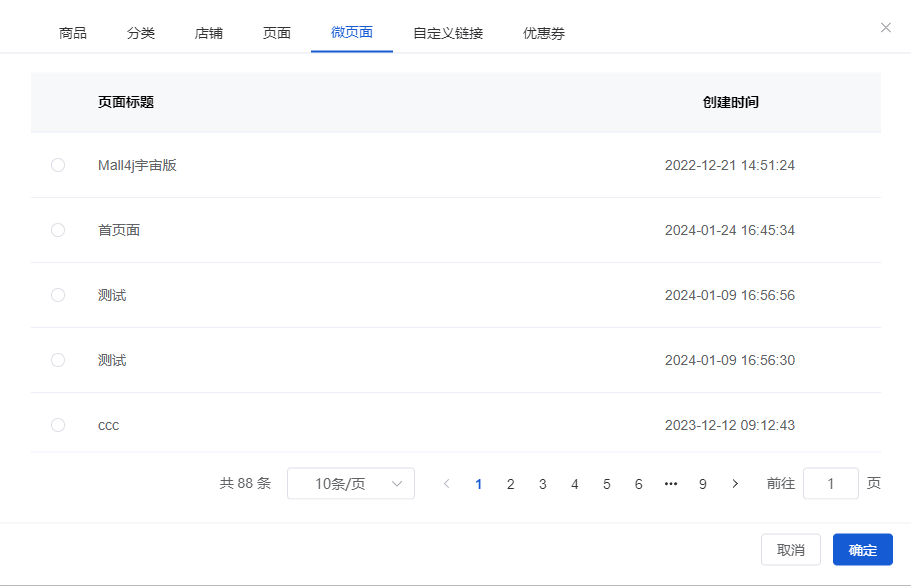The width and height of the screenshot is (911, 586).
Task: Click the date 2024-01-09 16:56:30
Action: [x=730, y=360]
